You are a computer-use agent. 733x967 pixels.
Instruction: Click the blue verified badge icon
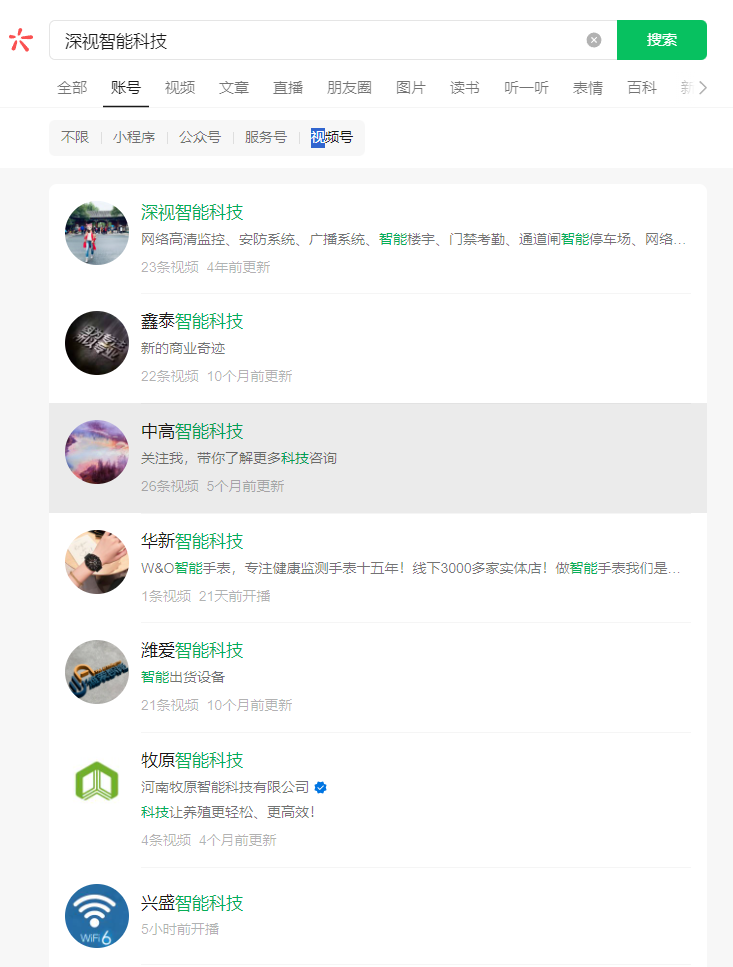[321, 788]
